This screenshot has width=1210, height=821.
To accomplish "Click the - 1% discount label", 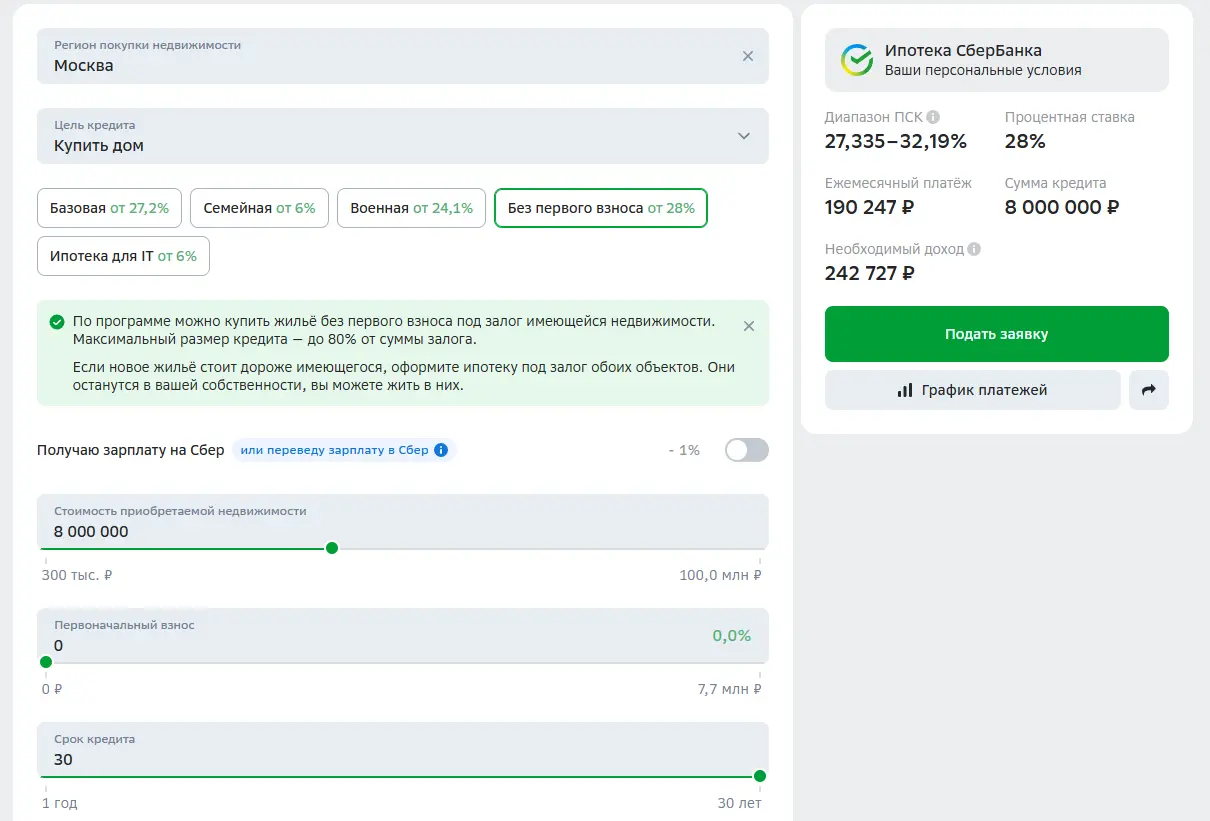I will [x=684, y=450].
